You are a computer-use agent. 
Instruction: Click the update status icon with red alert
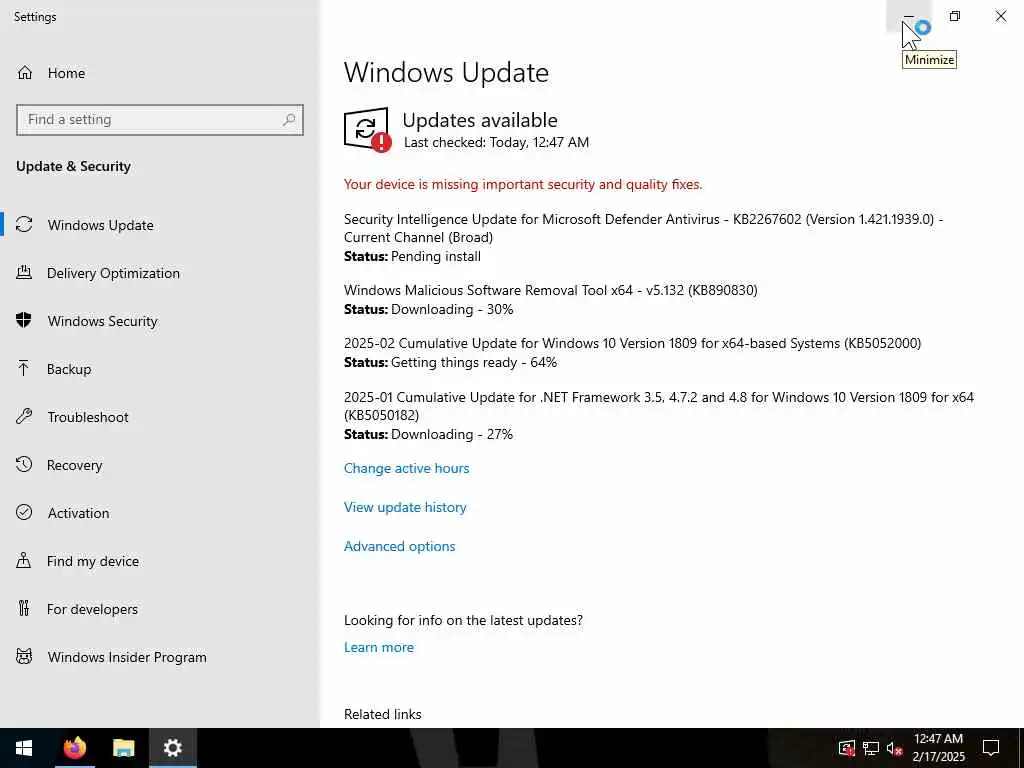[x=367, y=129]
